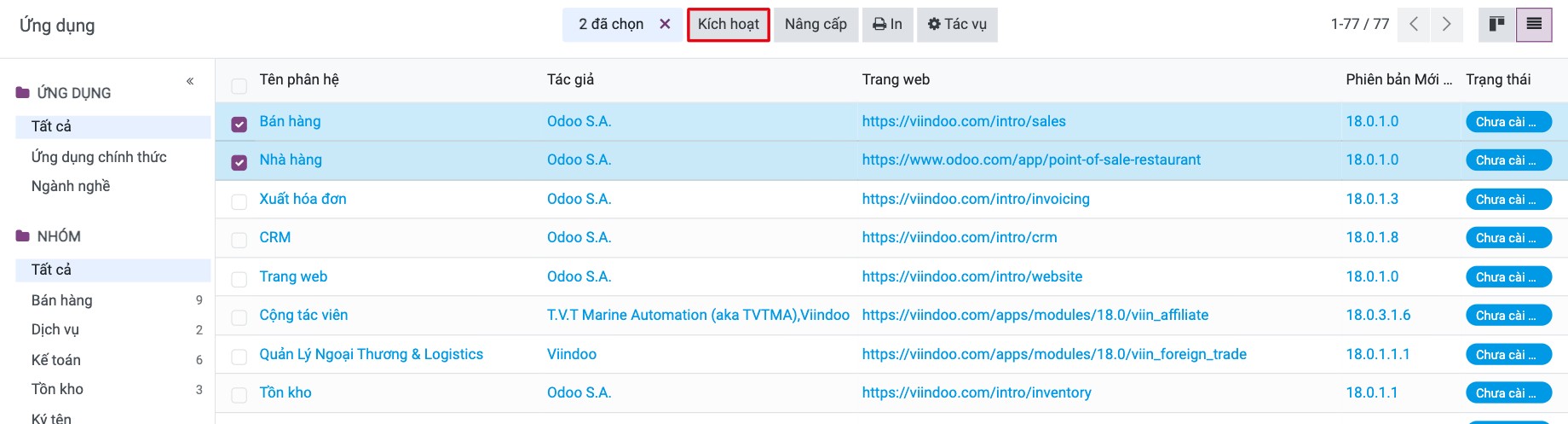Click version 18.0.3.1.6 cell

point(1378,315)
